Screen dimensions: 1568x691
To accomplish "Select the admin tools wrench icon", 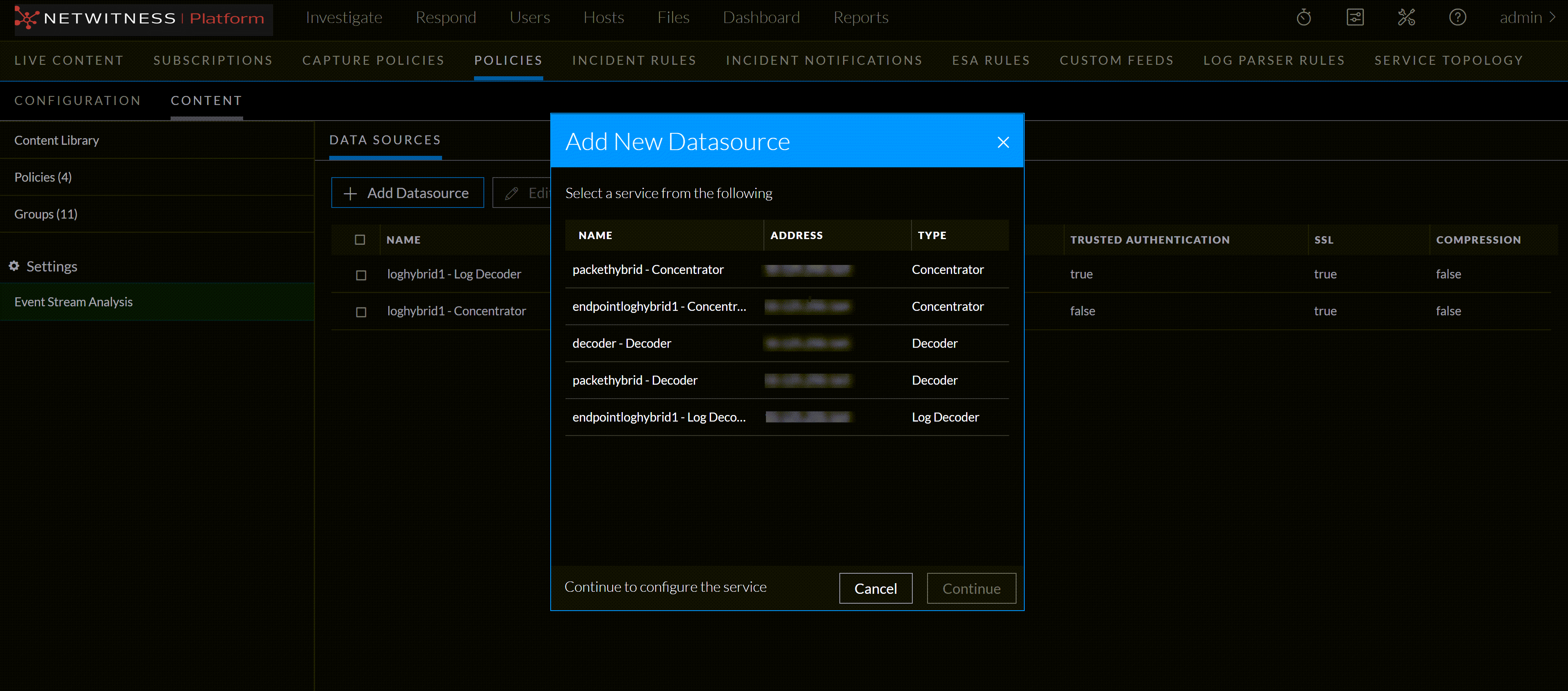I will coord(1406,17).
